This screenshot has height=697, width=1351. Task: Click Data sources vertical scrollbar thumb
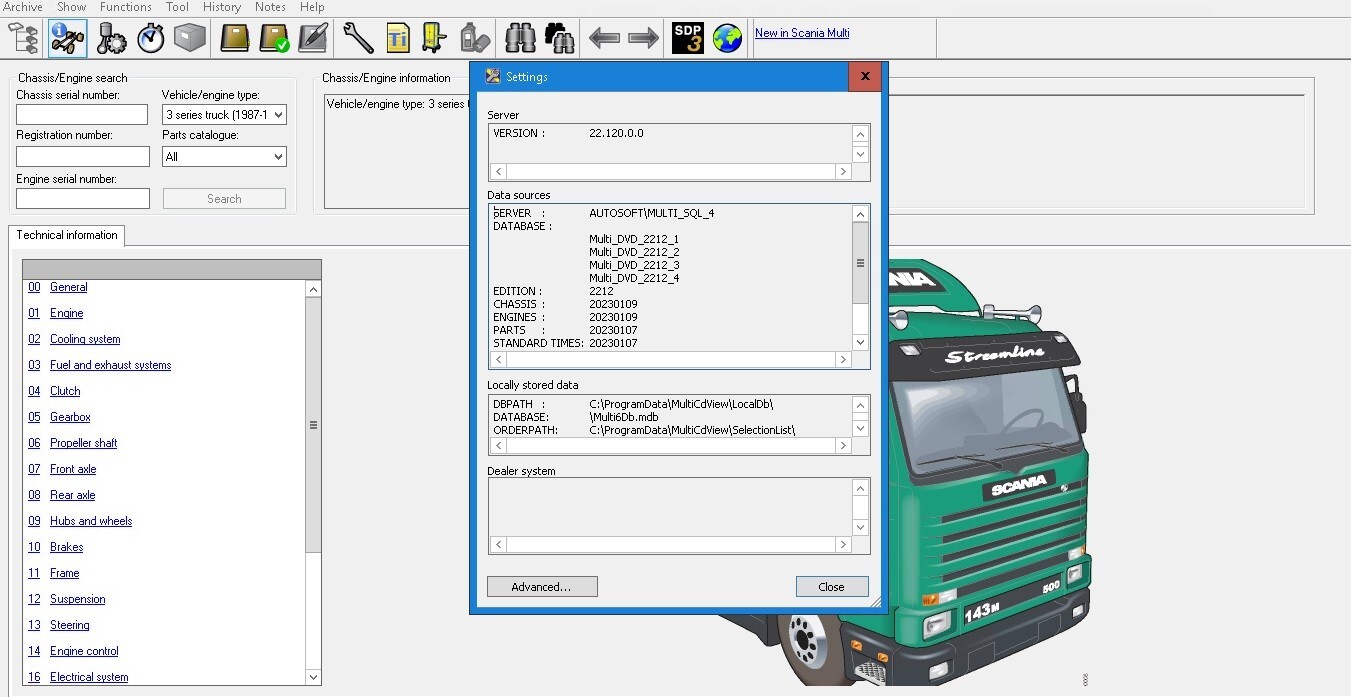click(860, 262)
